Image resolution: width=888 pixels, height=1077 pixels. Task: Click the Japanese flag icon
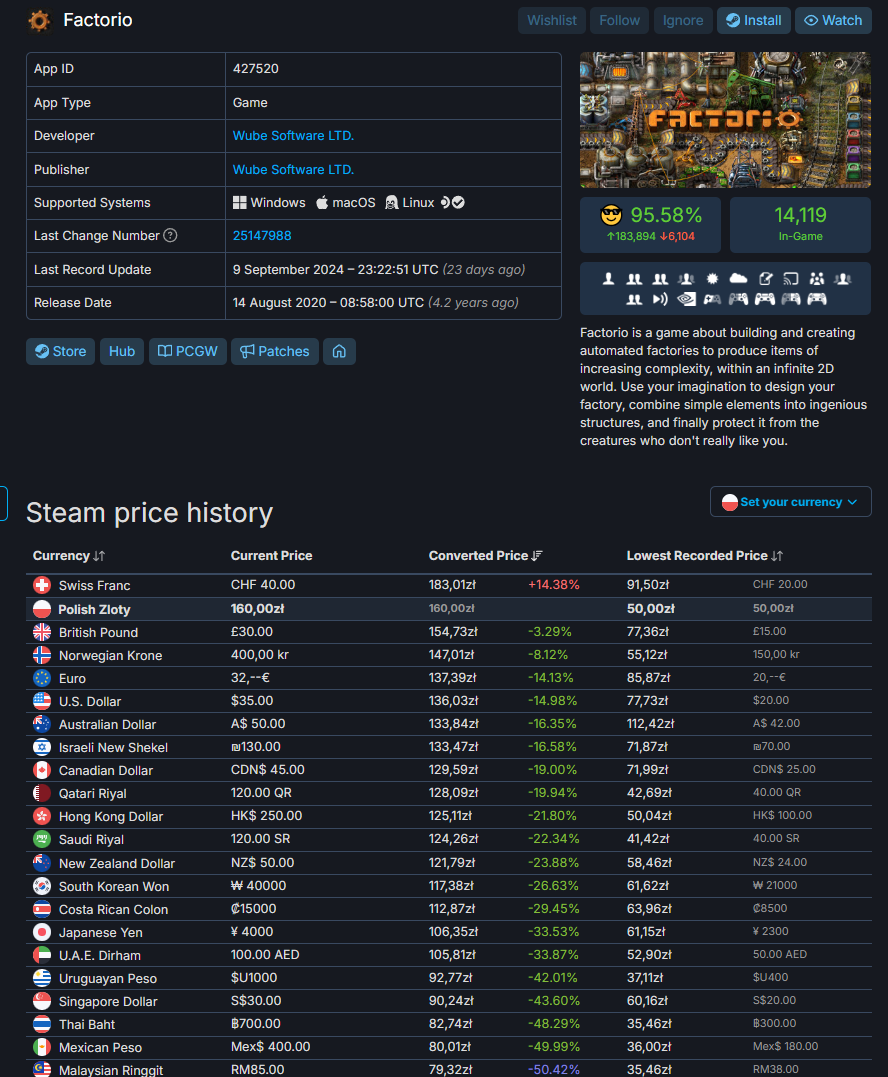(42, 932)
